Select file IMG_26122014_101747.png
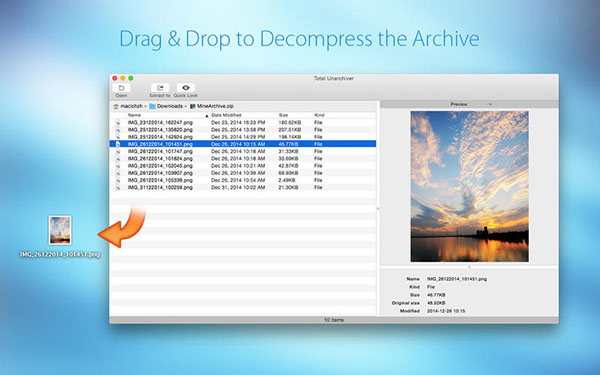 160,152
